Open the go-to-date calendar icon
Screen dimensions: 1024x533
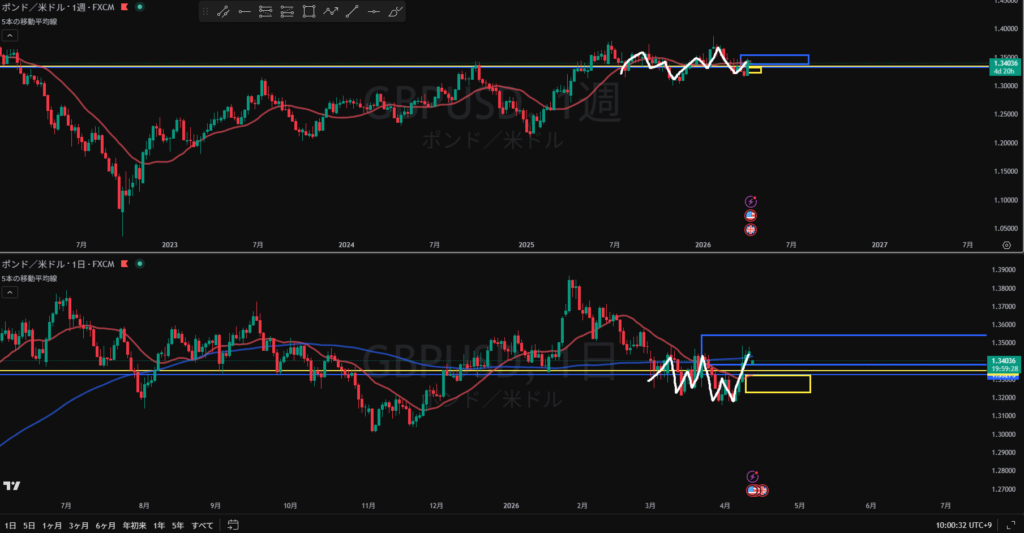pyautogui.click(x=231, y=525)
